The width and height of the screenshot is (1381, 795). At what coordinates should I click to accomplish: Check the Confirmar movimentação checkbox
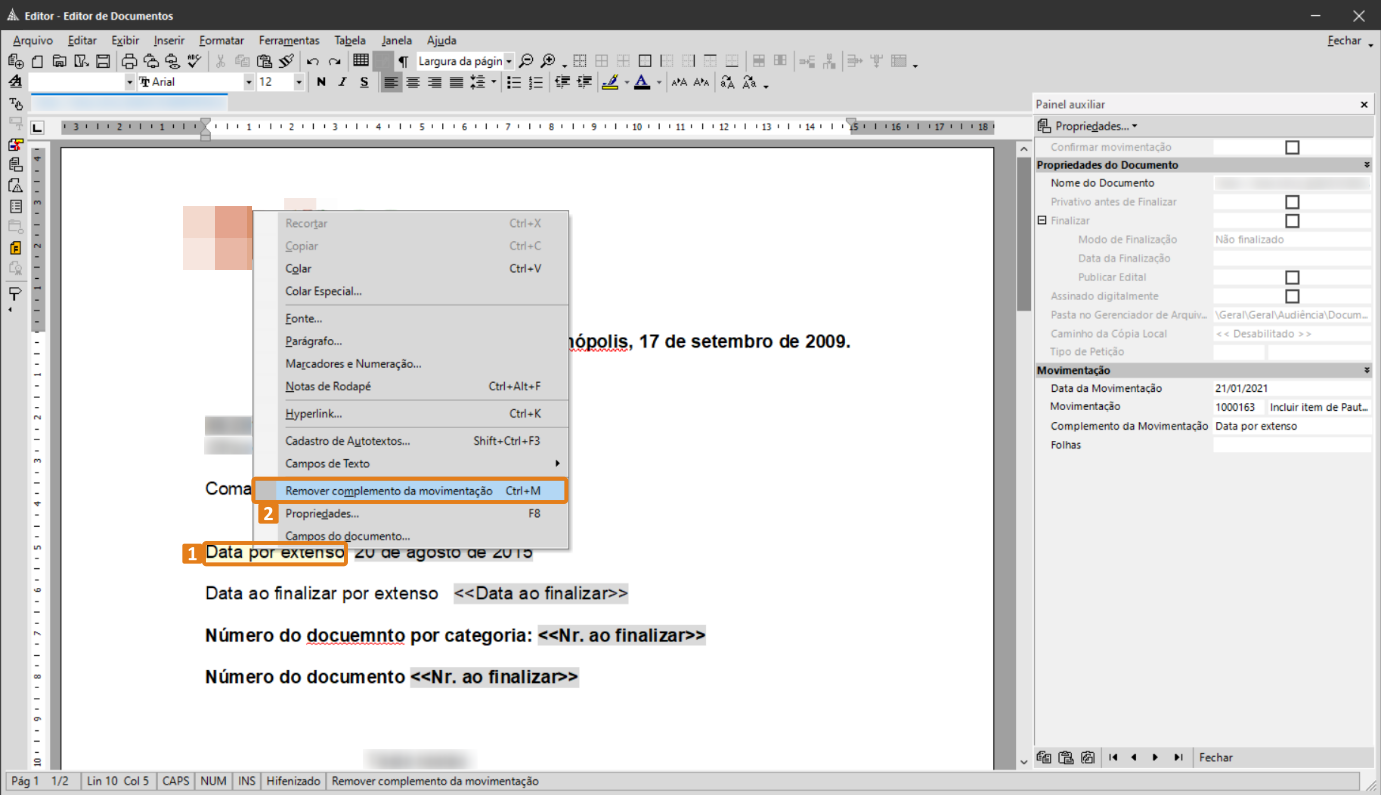point(1292,147)
